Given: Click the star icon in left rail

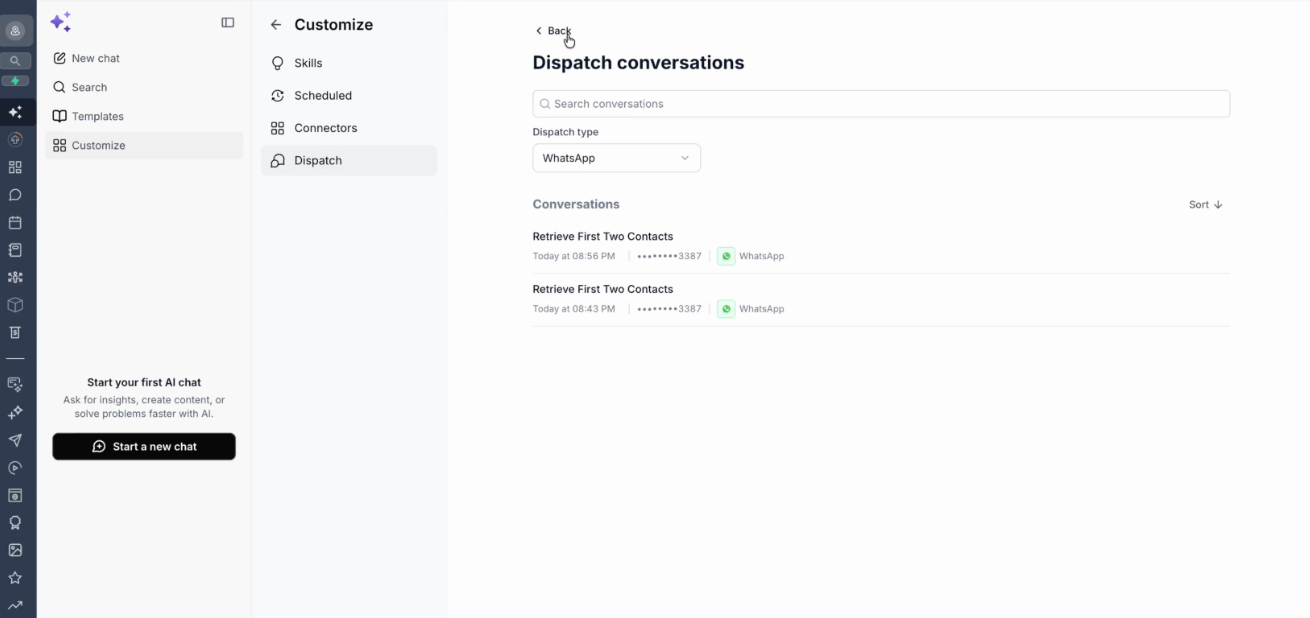Looking at the screenshot, I should click(15, 577).
